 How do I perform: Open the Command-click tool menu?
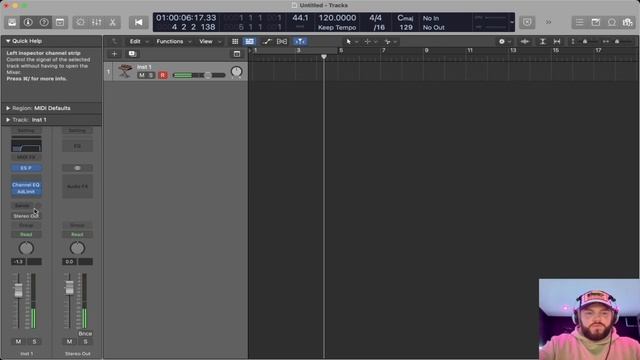(x=370, y=41)
